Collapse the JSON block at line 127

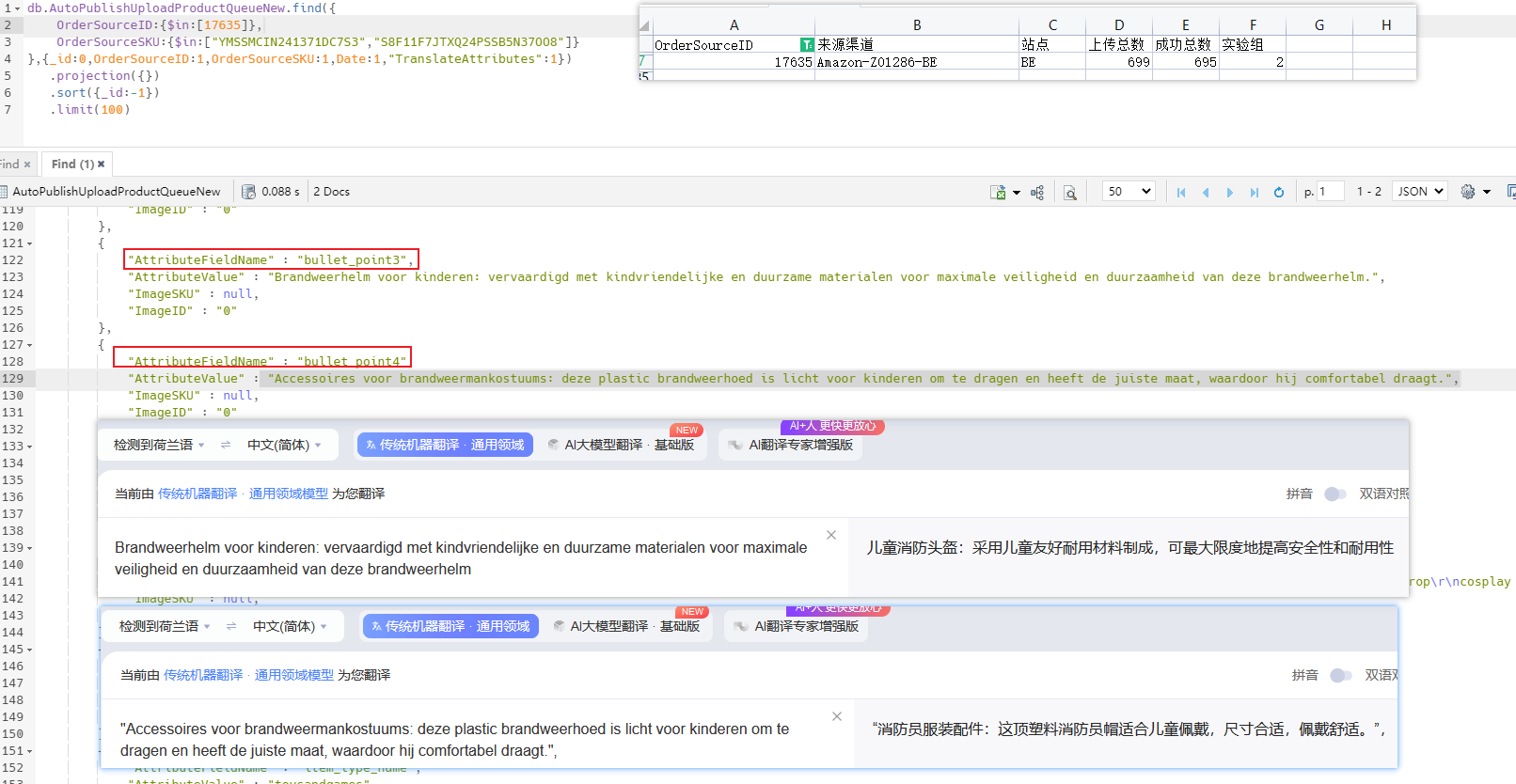[30, 345]
